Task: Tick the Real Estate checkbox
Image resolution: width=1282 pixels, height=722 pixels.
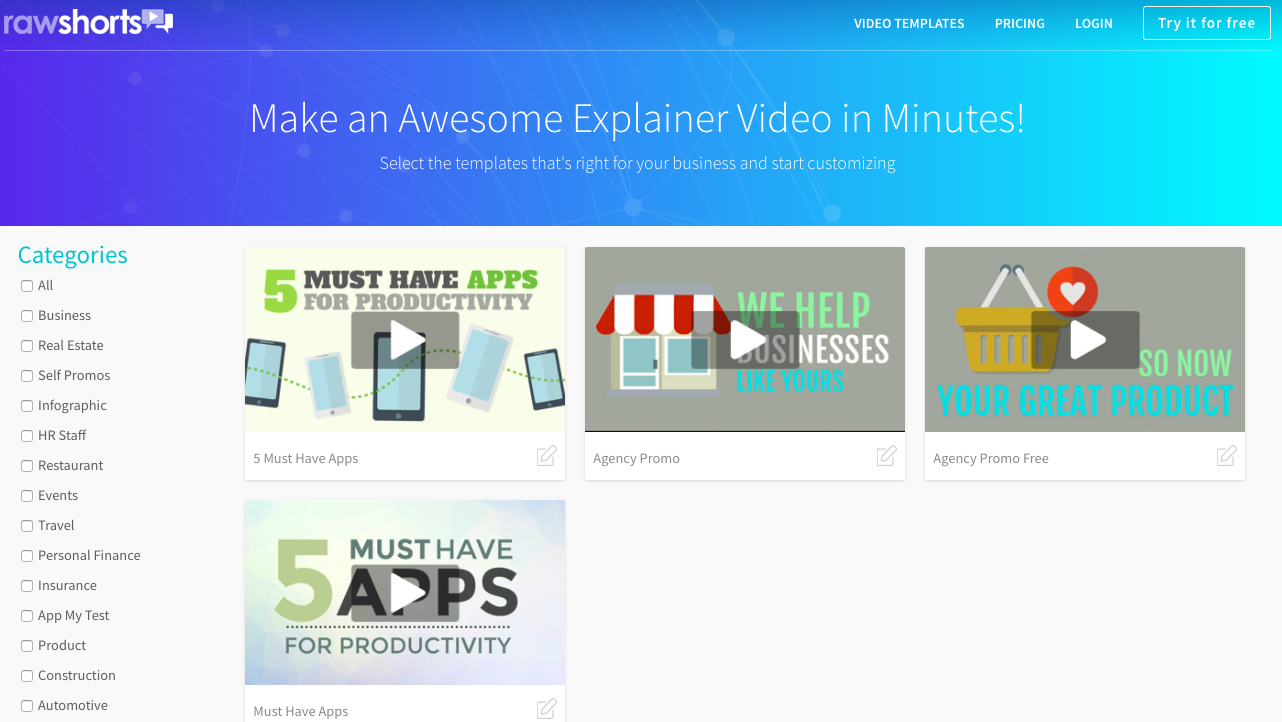Action: coord(27,346)
